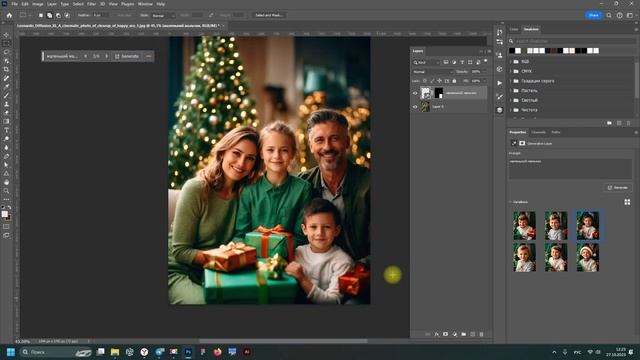
Task: Pick the first black recent swatch
Action: (512, 51)
